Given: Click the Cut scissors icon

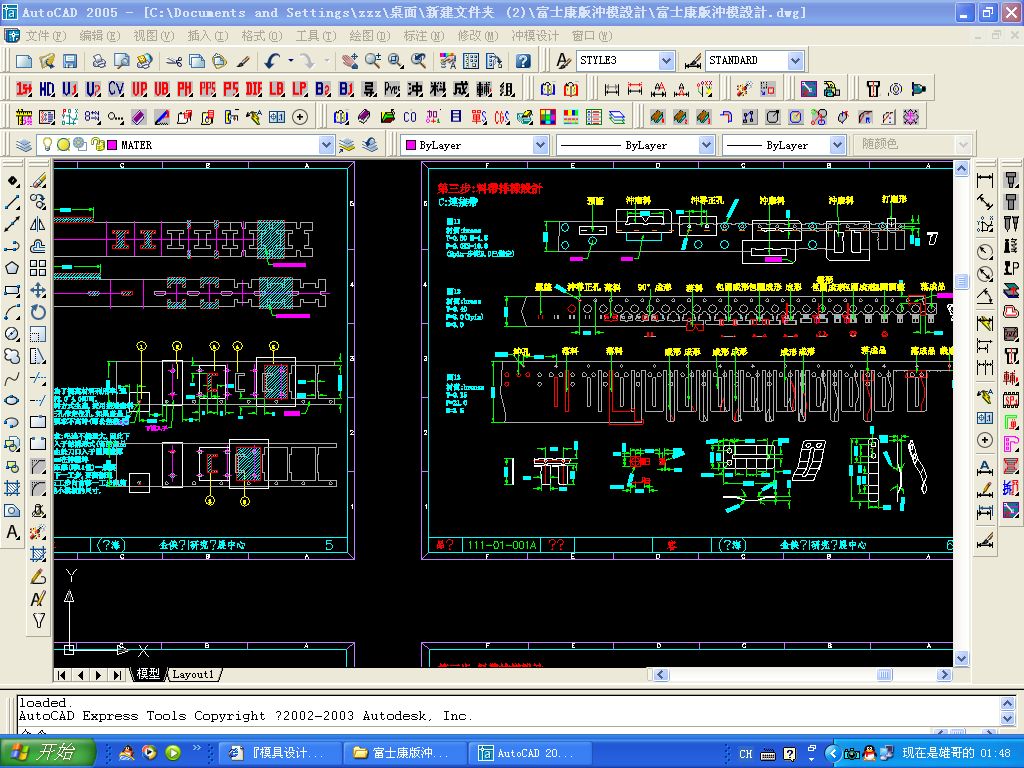Looking at the screenshot, I should tap(174, 61).
